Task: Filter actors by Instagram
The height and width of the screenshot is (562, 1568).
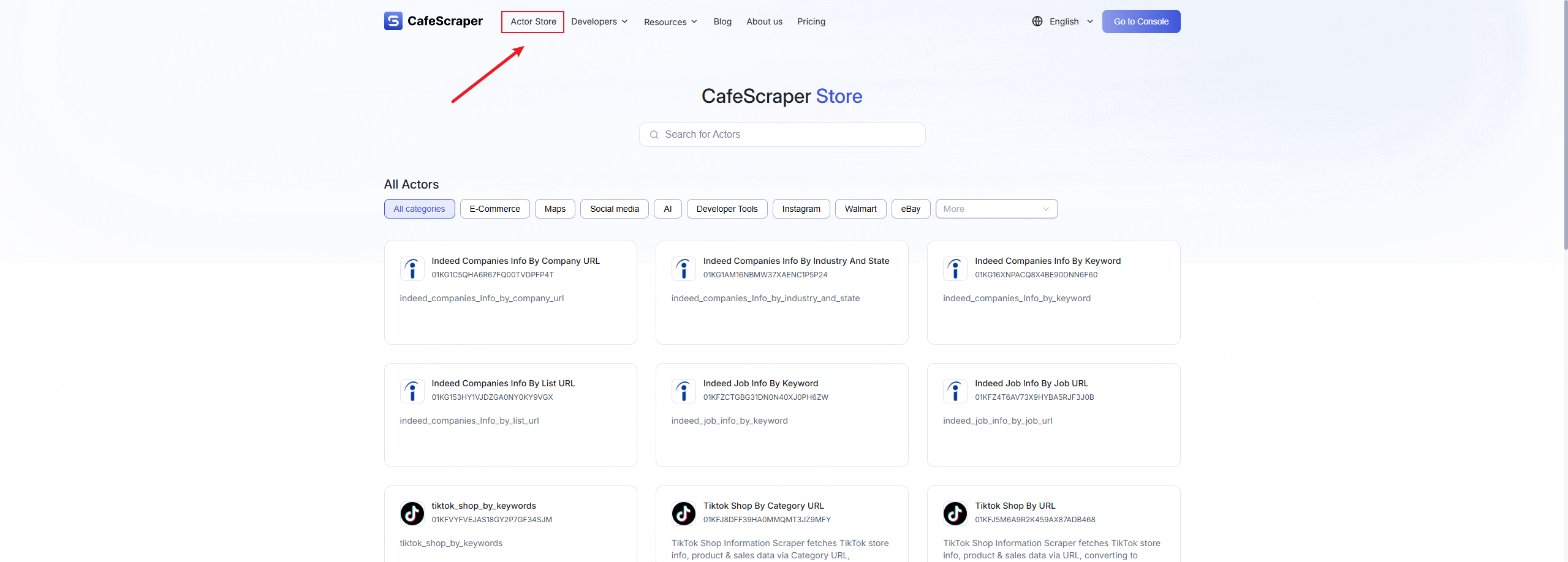Action: point(801,209)
